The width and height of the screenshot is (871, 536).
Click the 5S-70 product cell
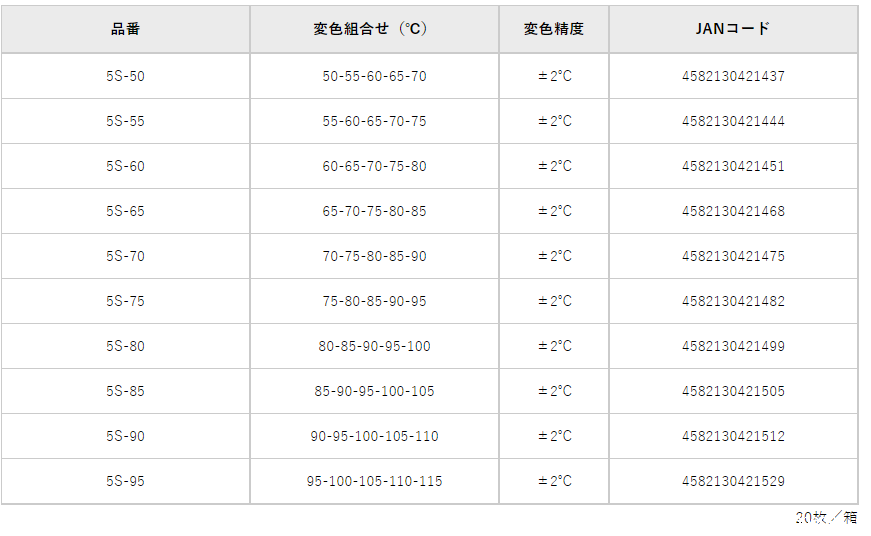tap(125, 256)
